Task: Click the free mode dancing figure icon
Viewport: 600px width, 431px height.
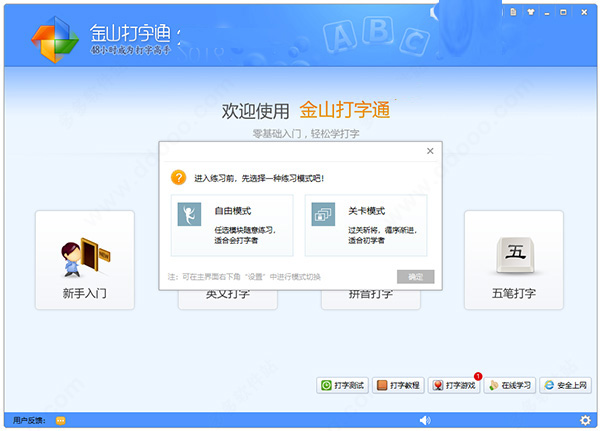Action: click(189, 214)
